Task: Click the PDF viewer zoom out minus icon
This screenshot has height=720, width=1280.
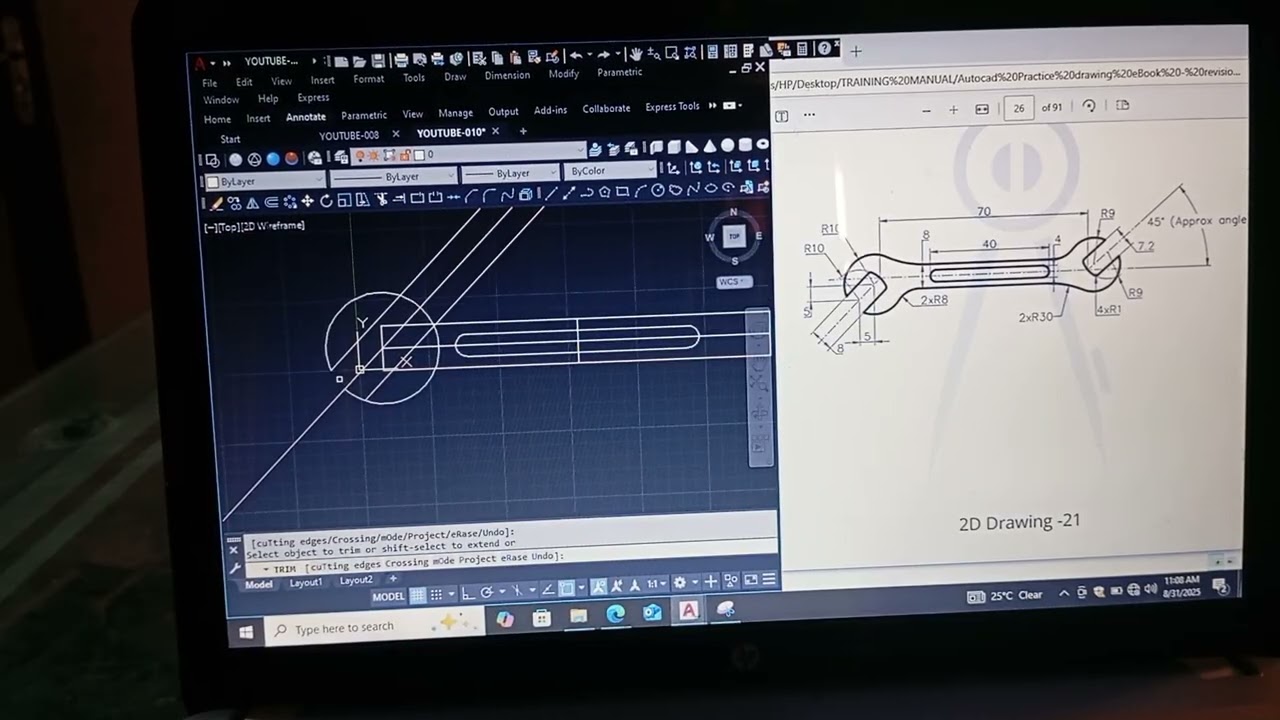Action: click(926, 110)
